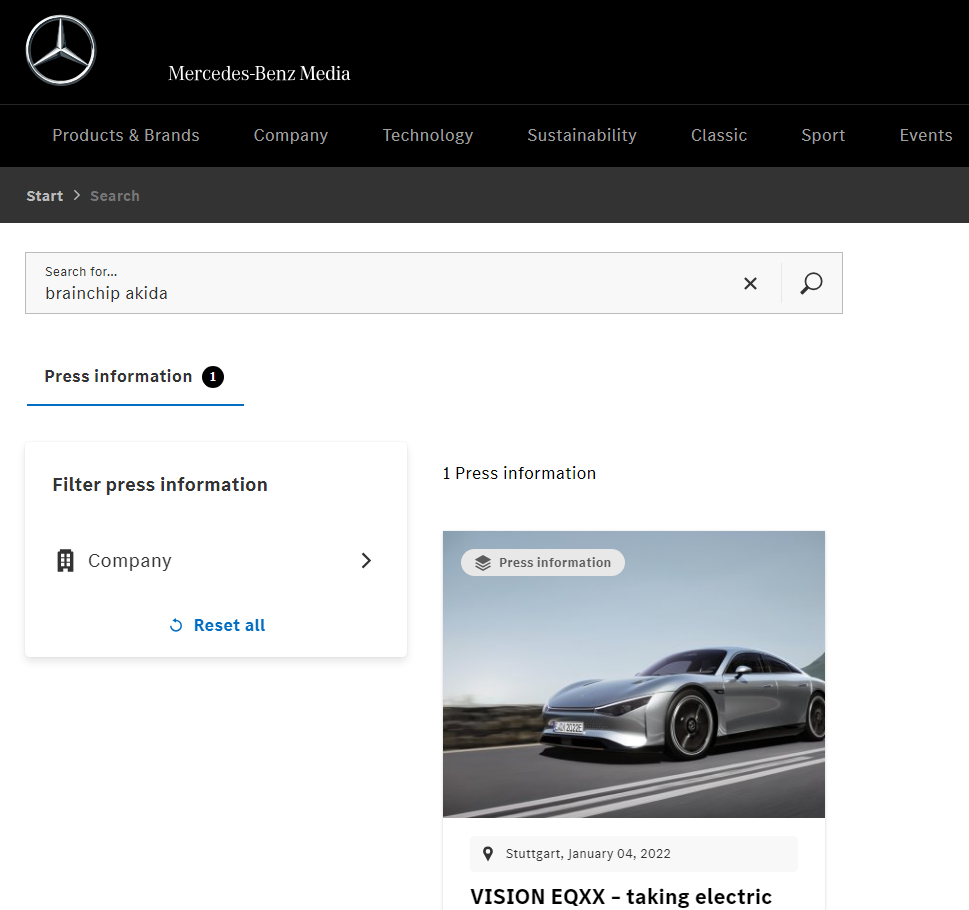Click the Mercedes-Benz star logo
The height and width of the screenshot is (910, 969).
pyautogui.click(x=60, y=51)
